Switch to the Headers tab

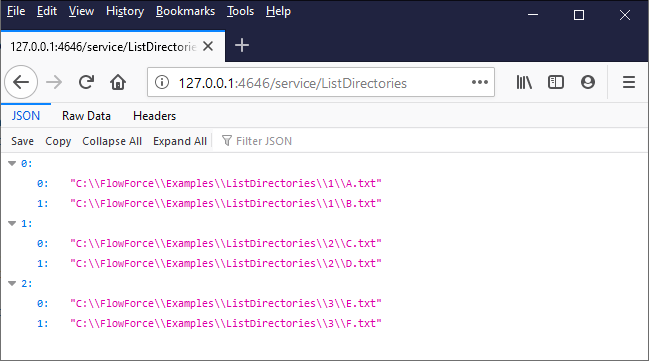(x=154, y=116)
